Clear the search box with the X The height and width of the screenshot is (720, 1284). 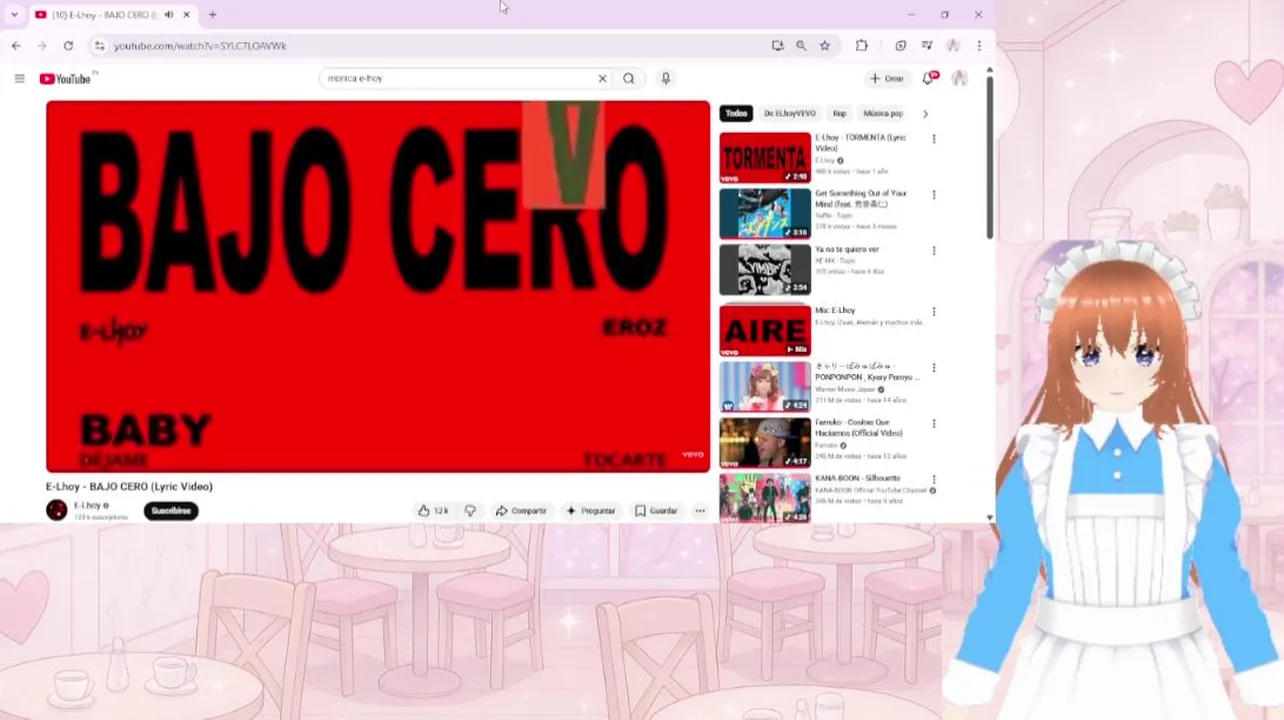click(x=602, y=78)
